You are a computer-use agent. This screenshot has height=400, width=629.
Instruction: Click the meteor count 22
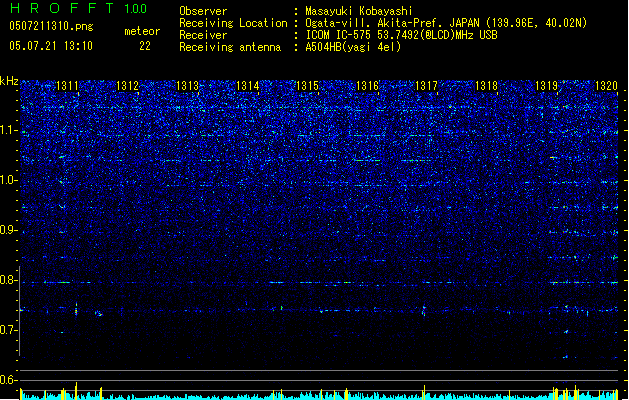tap(145, 46)
